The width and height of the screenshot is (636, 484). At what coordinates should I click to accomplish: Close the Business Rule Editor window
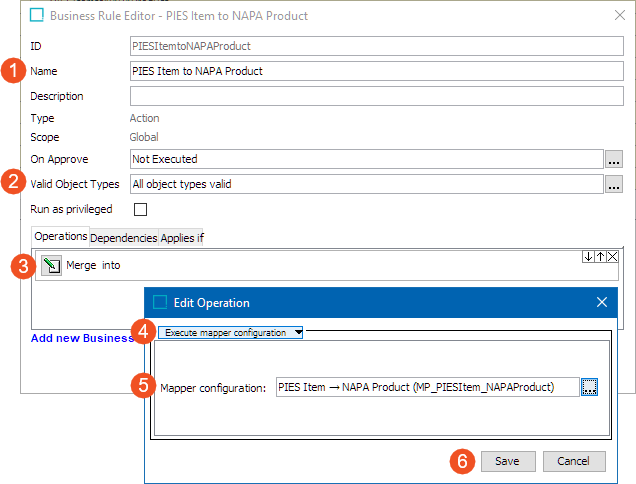[620, 15]
